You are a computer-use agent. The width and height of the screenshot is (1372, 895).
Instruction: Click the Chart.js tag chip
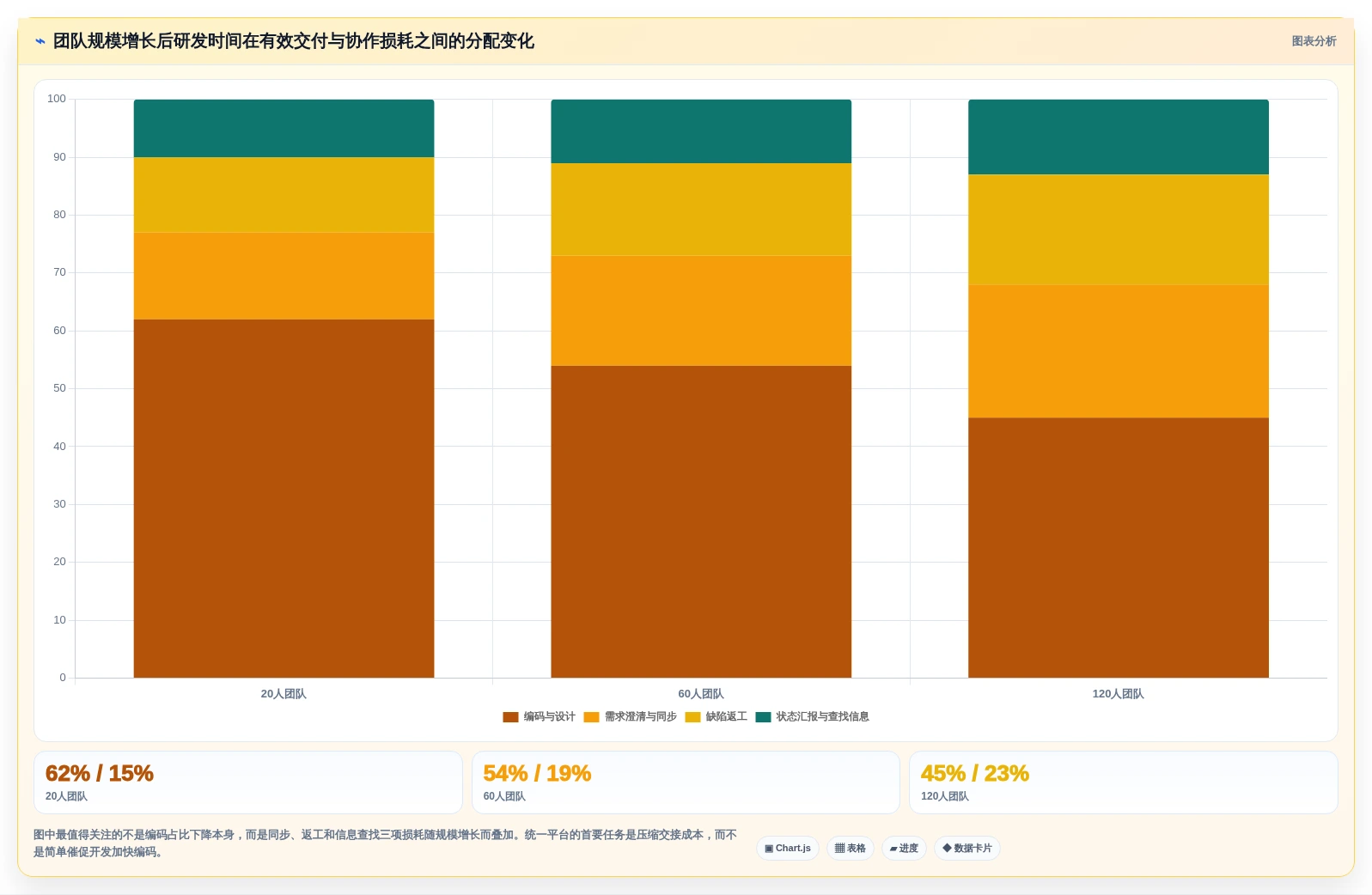(x=788, y=849)
